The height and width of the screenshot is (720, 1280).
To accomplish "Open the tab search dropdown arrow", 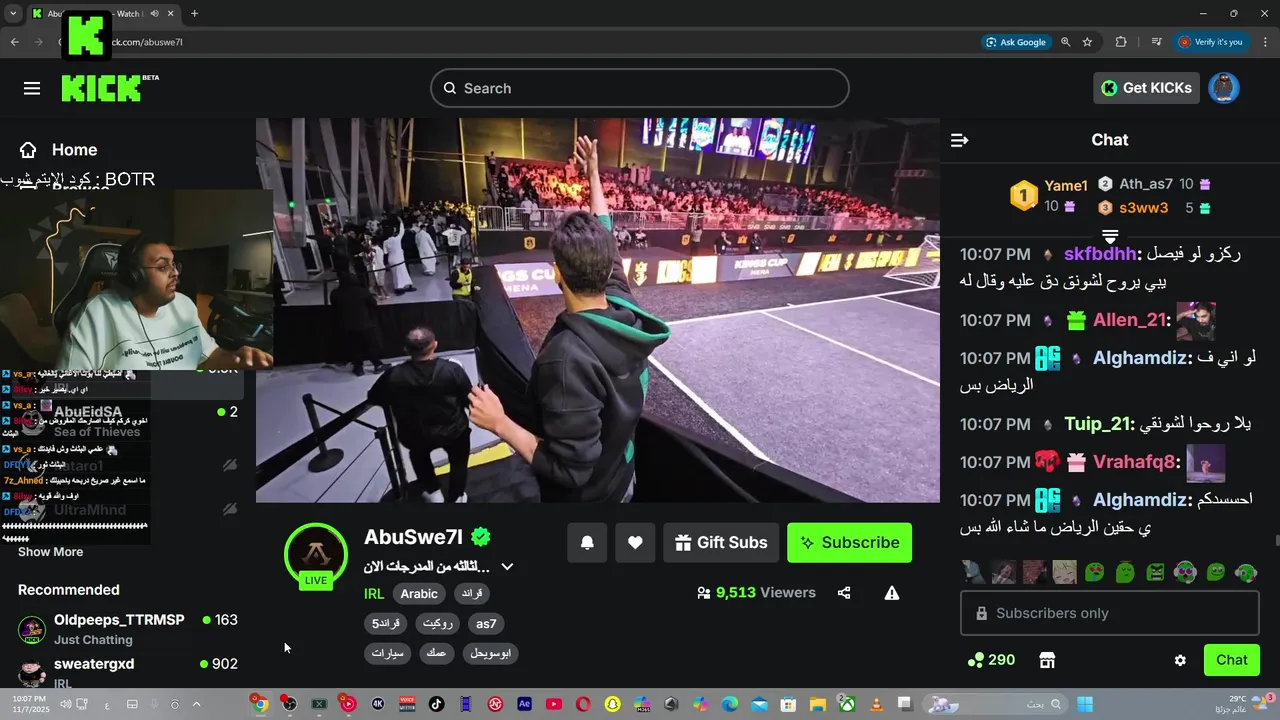I will [x=13, y=14].
